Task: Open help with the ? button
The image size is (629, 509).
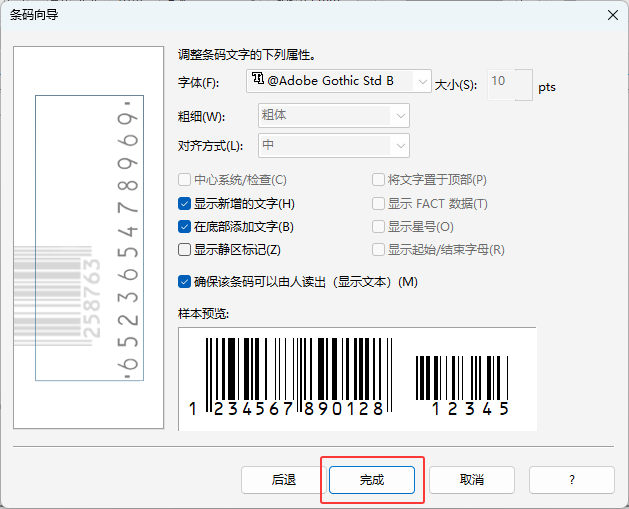Action: (x=572, y=480)
